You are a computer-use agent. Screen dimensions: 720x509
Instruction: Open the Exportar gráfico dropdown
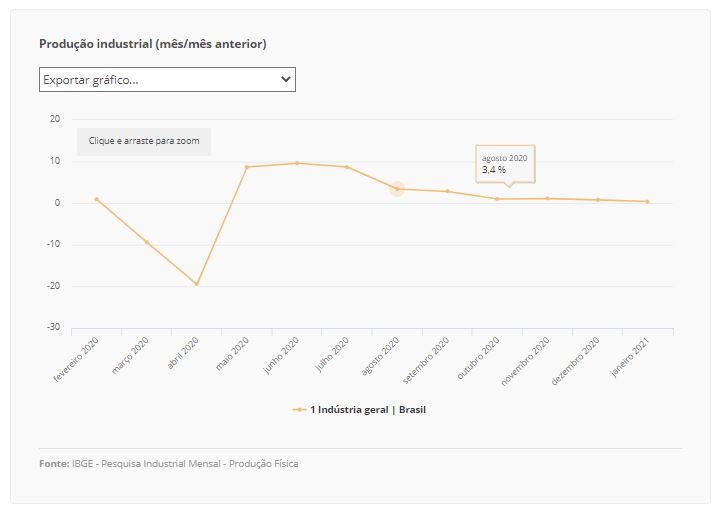(167, 79)
